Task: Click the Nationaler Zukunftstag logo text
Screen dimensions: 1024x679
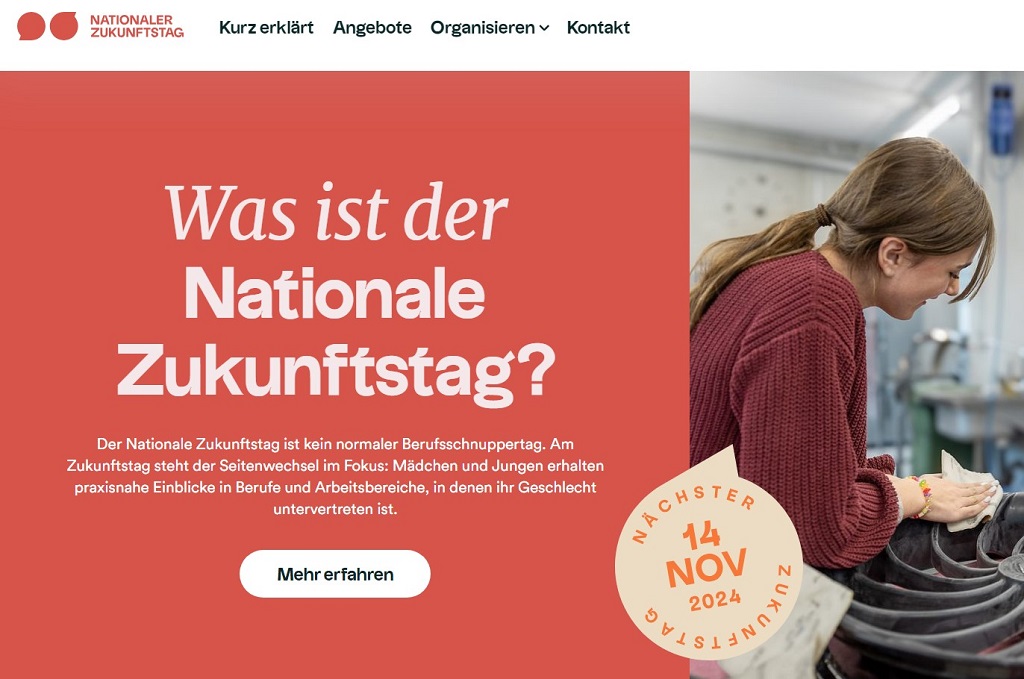Action: click(x=137, y=26)
